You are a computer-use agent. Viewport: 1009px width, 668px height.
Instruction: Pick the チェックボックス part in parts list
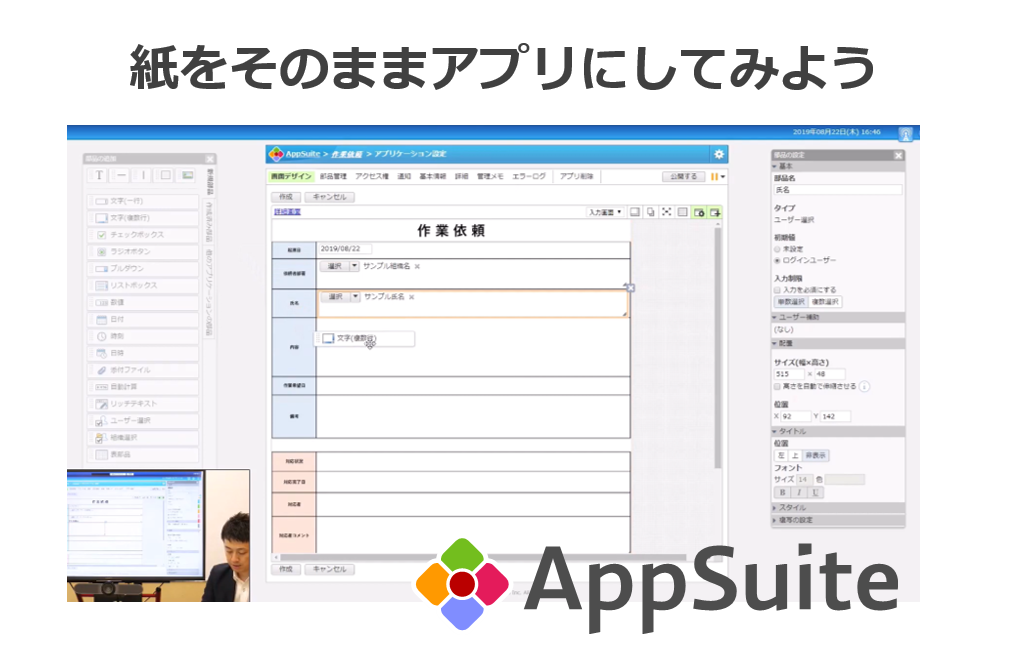[143, 235]
